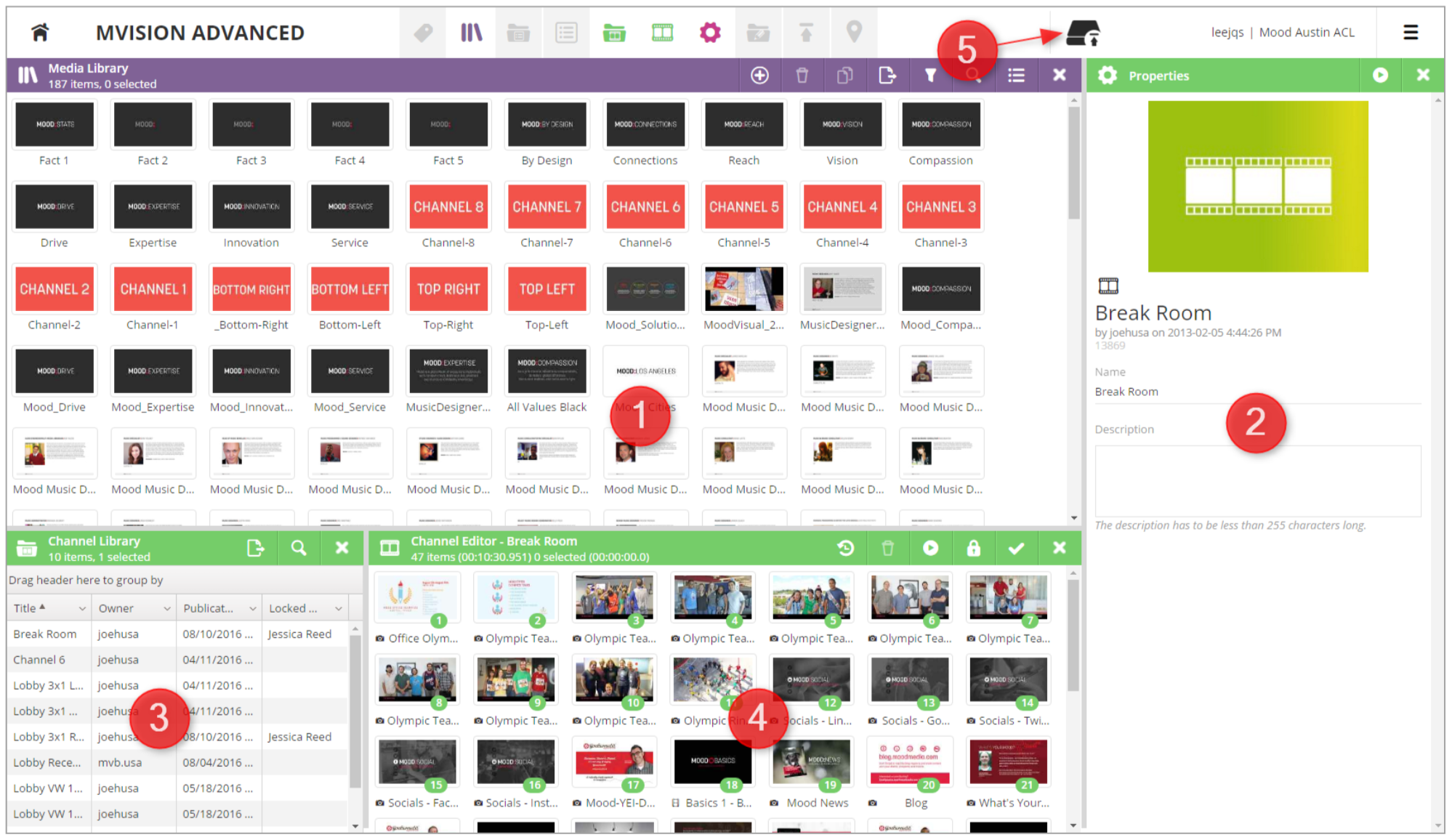The width and height of the screenshot is (1452, 840).
Task: Open the Title column dropdown arrow
Action: (x=82, y=608)
